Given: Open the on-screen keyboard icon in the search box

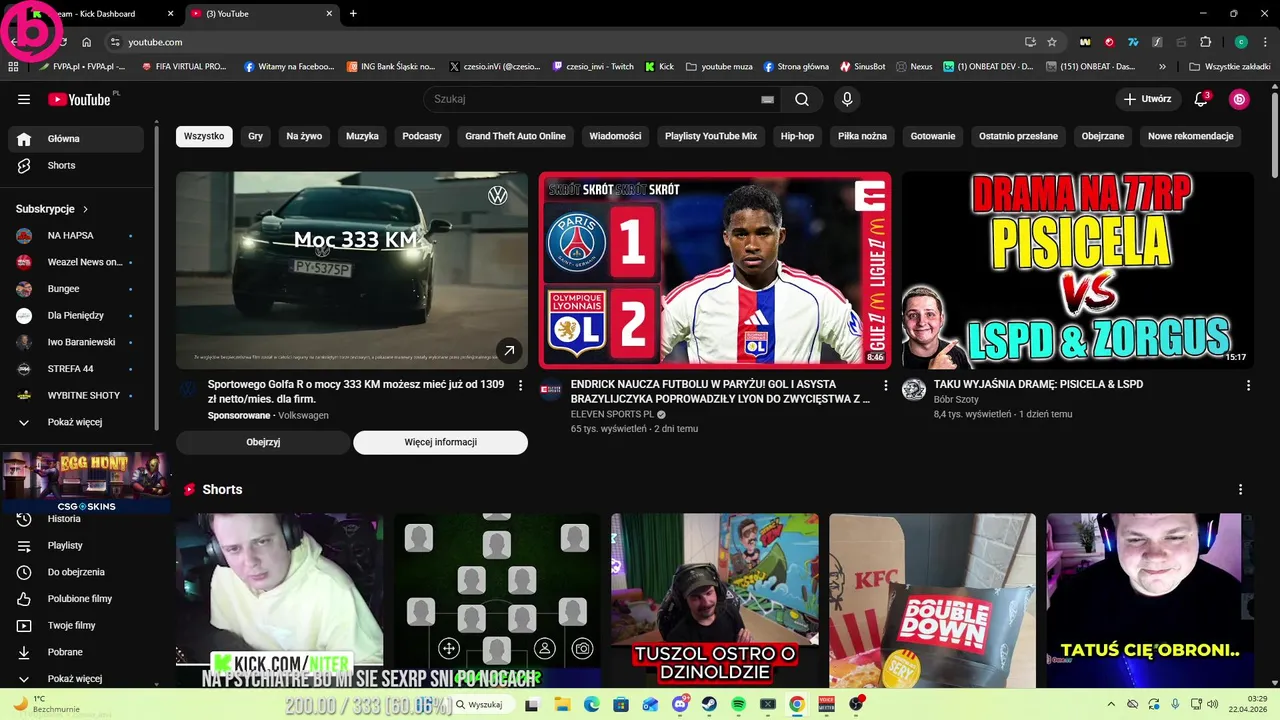Looking at the screenshot, I should 767,99.
